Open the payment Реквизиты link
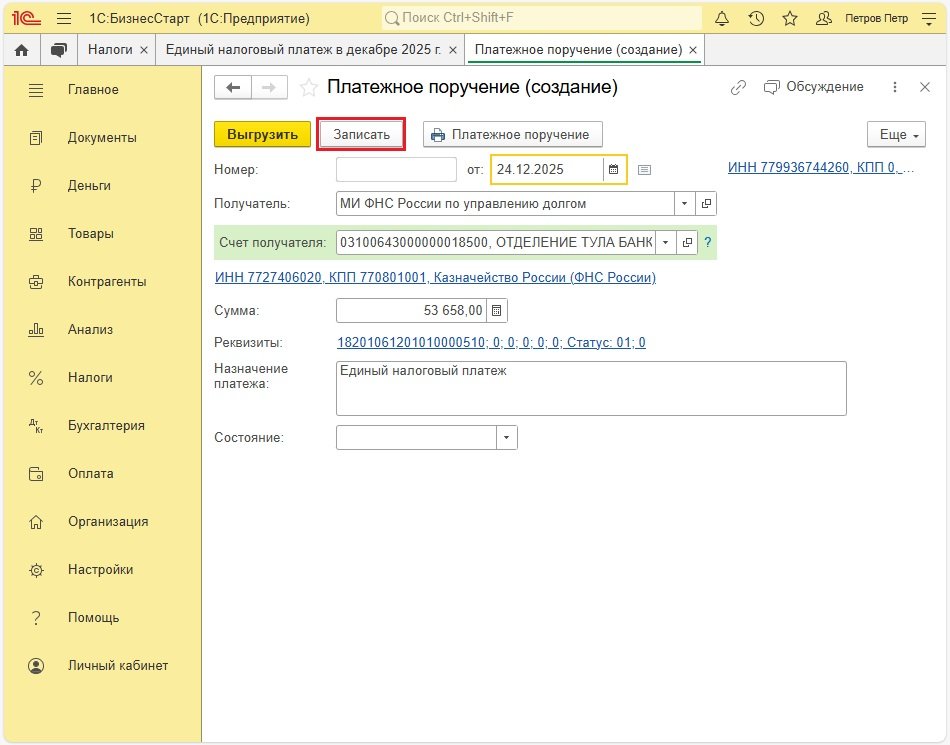This screenshot has height=745, width=950. coord(491,343)
